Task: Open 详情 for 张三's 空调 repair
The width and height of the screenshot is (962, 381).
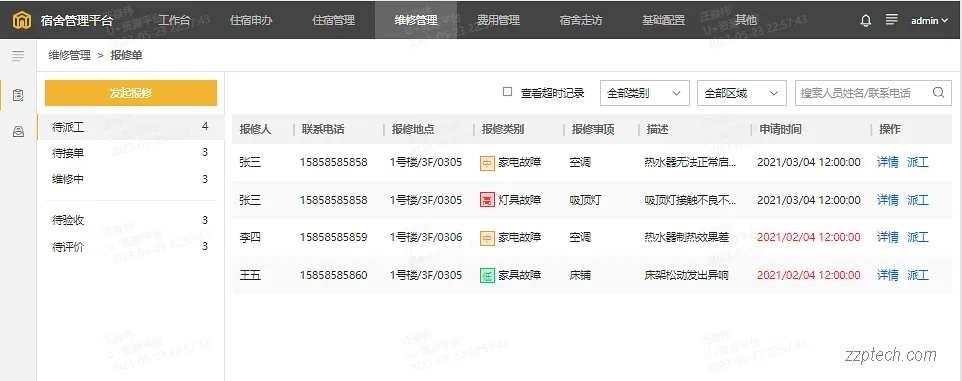Action: coord(888,163)
